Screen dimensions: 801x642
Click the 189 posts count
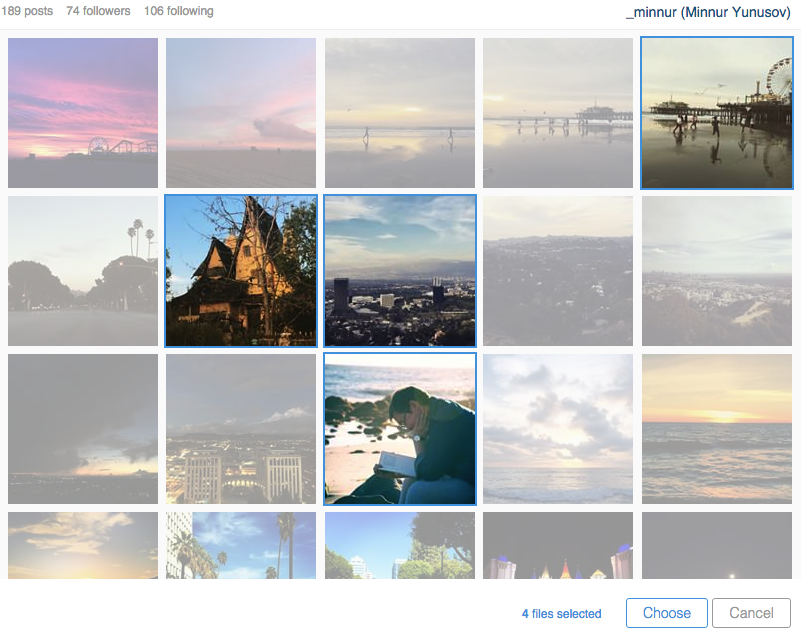29,11
